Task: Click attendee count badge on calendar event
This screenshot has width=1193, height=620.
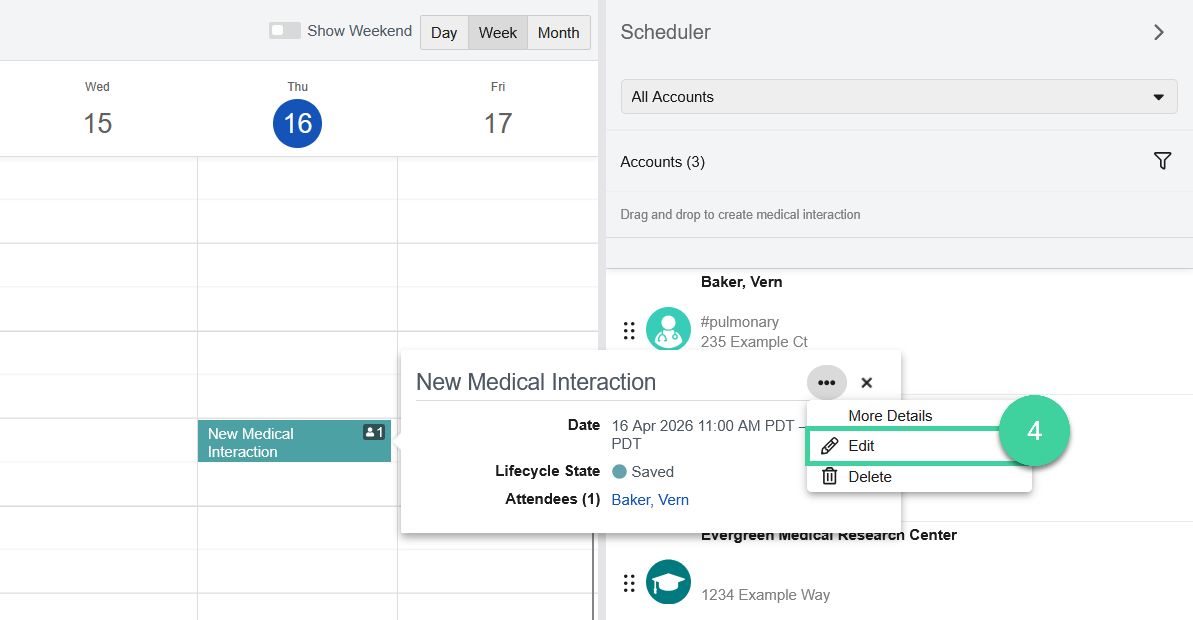Action: point(374,432)
